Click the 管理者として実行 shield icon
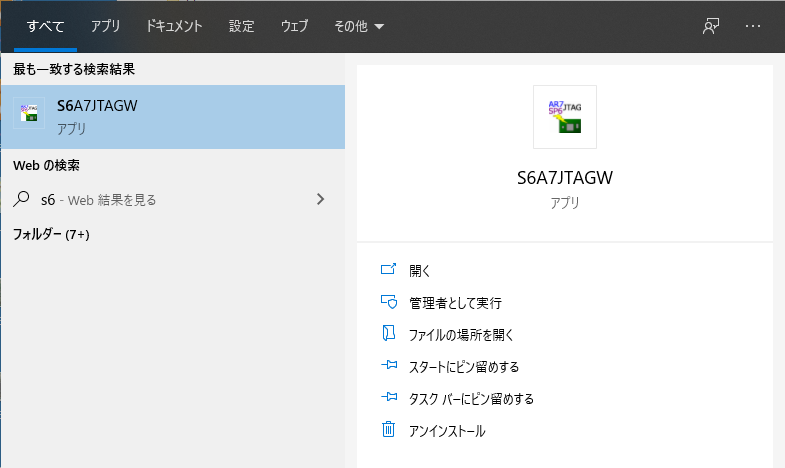785x468 pixels. coord(389,302)
